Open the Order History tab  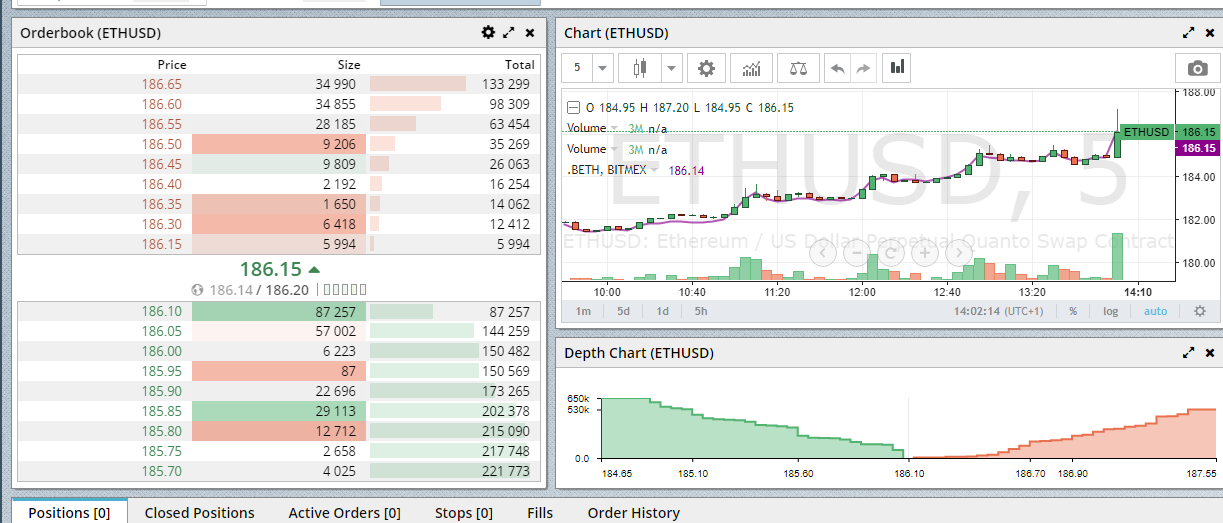[x=633, y=512]
